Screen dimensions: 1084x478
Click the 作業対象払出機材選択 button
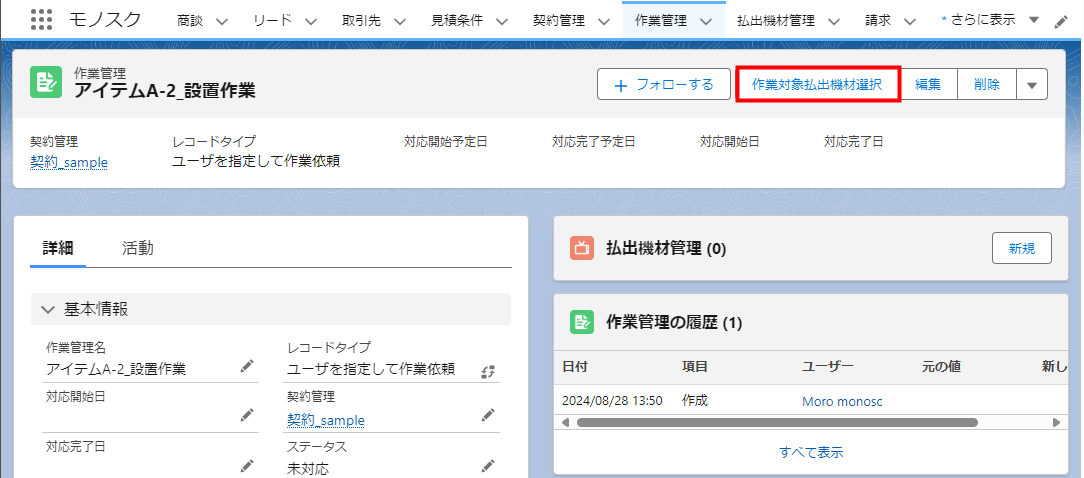(x=817, y=85)
